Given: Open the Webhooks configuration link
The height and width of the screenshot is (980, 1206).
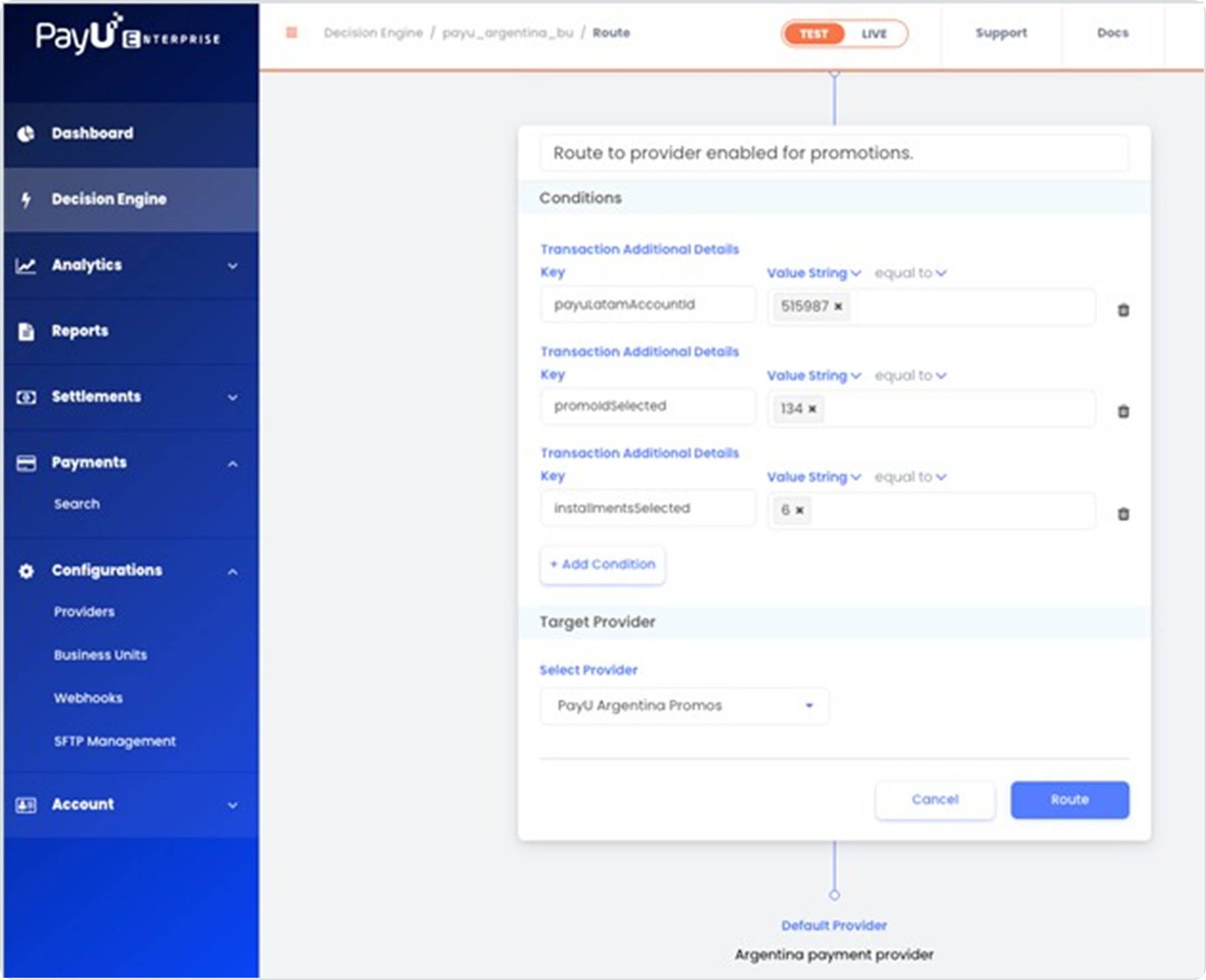Looking at the screenshot, I should point(88,698).
